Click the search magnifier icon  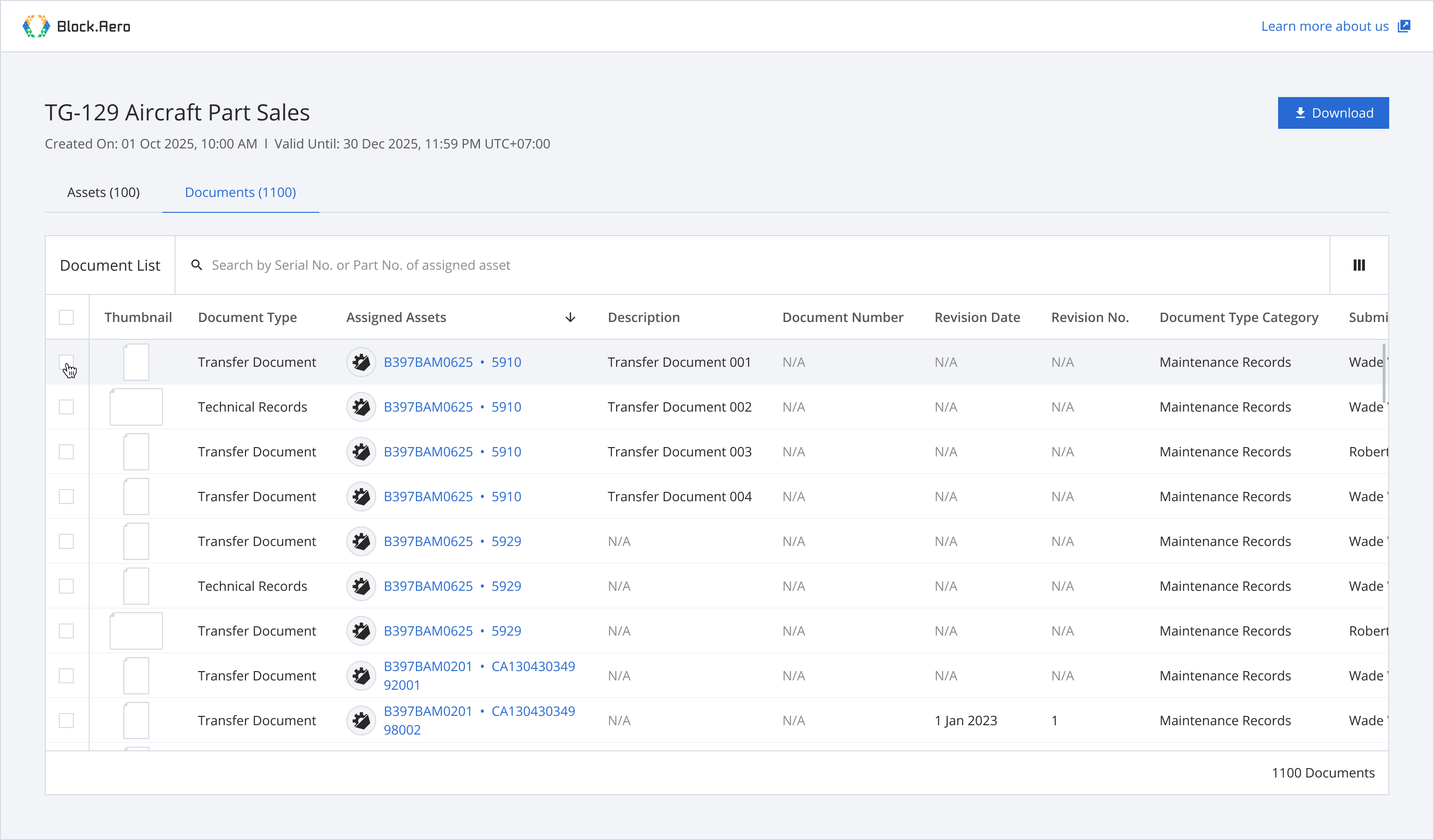tap(197, 265)
